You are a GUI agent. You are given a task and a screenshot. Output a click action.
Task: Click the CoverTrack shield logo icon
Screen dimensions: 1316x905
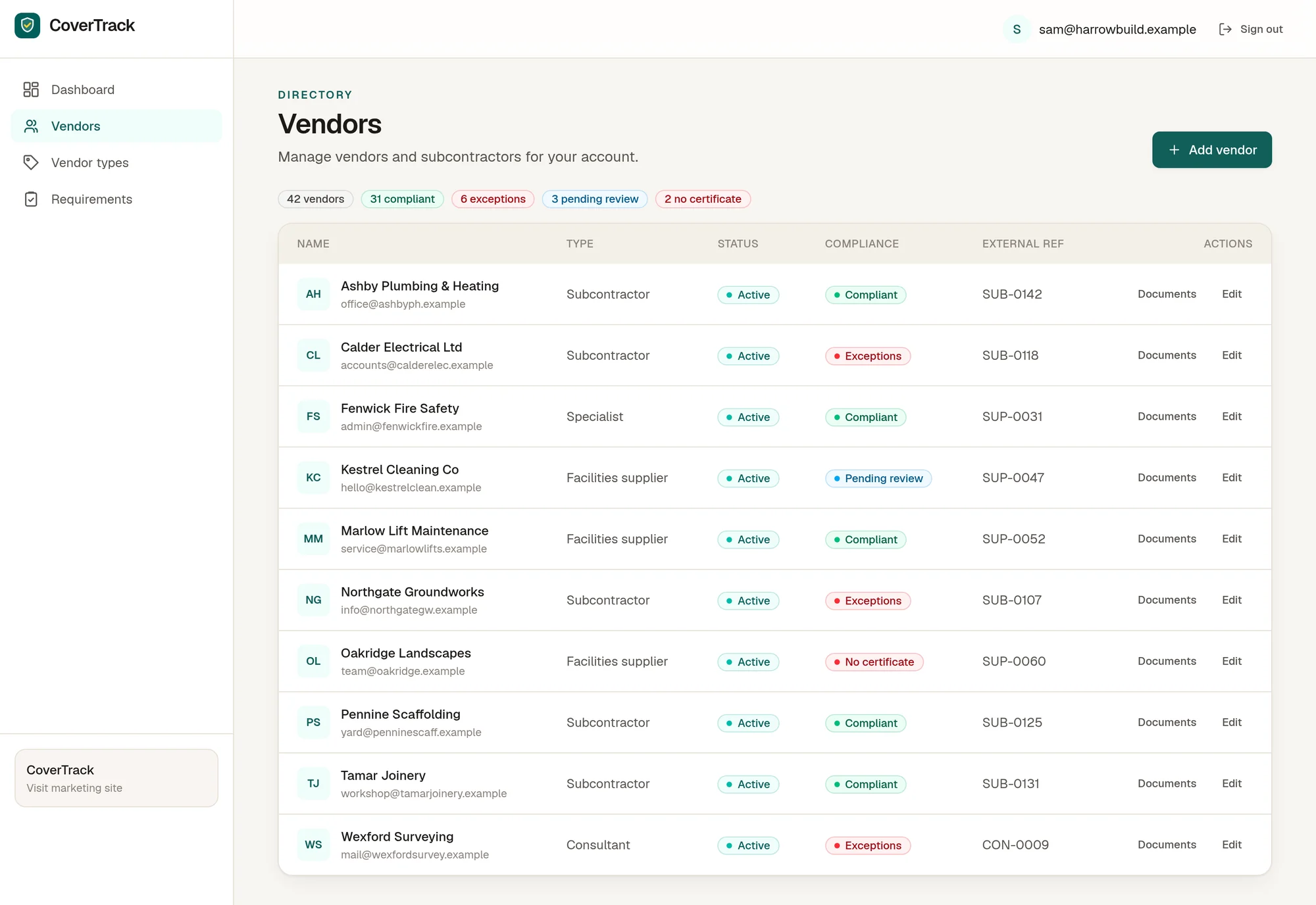pyautogui.click(x=28, y=26)
